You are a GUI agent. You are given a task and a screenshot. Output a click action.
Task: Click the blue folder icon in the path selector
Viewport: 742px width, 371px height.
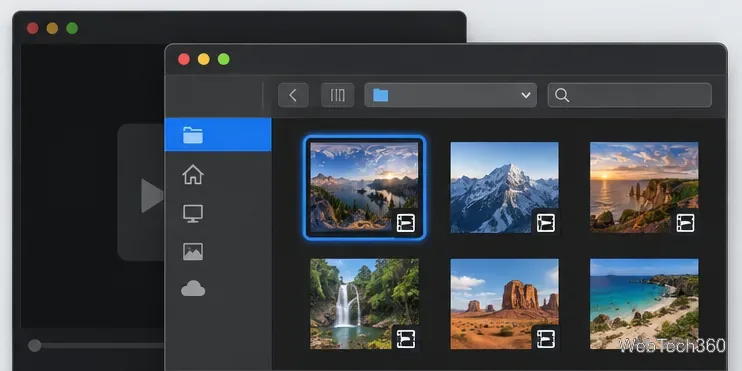[380, 95]
